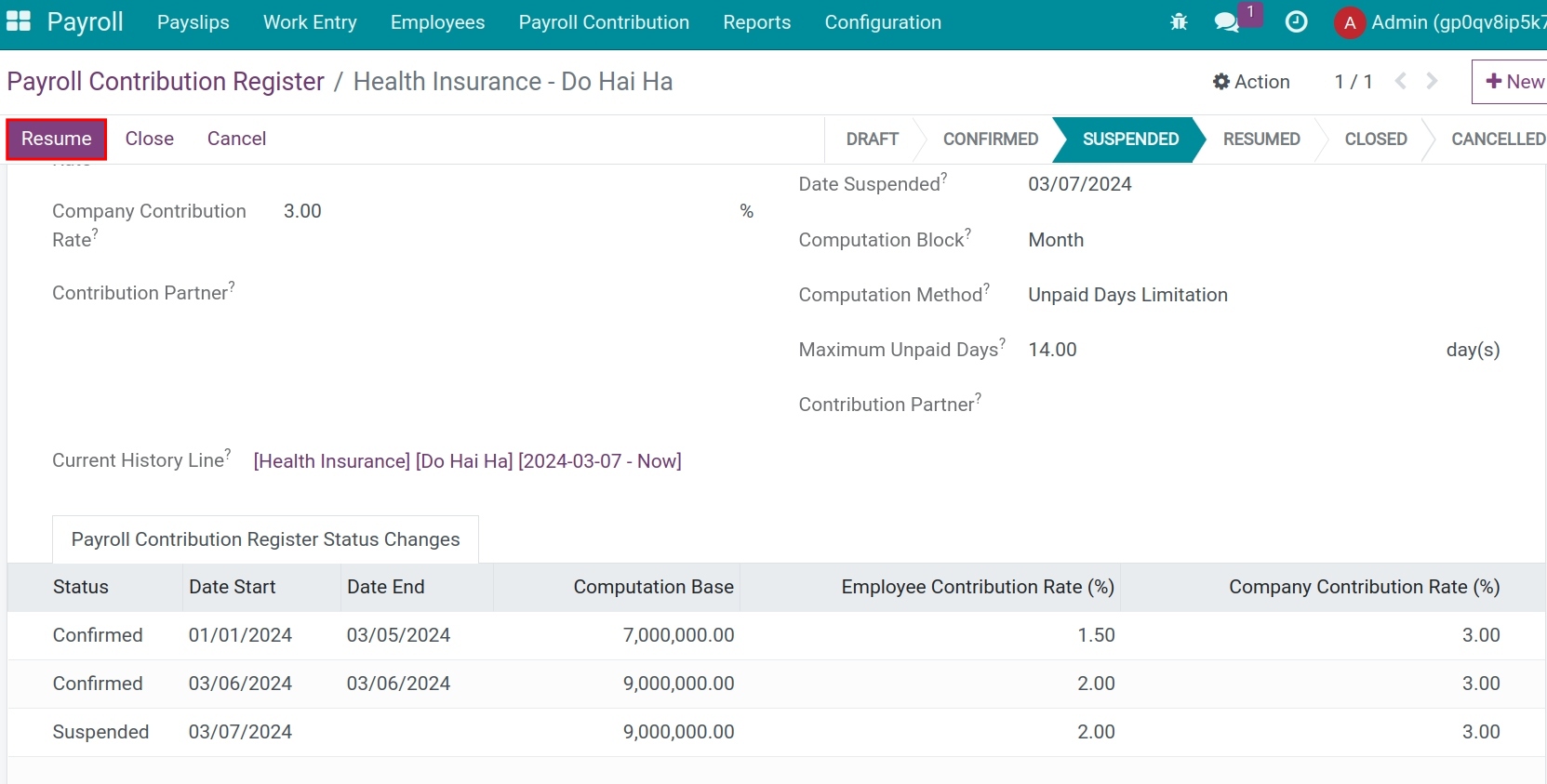
Task: Expand the Configuration menu
Action: 883,22
